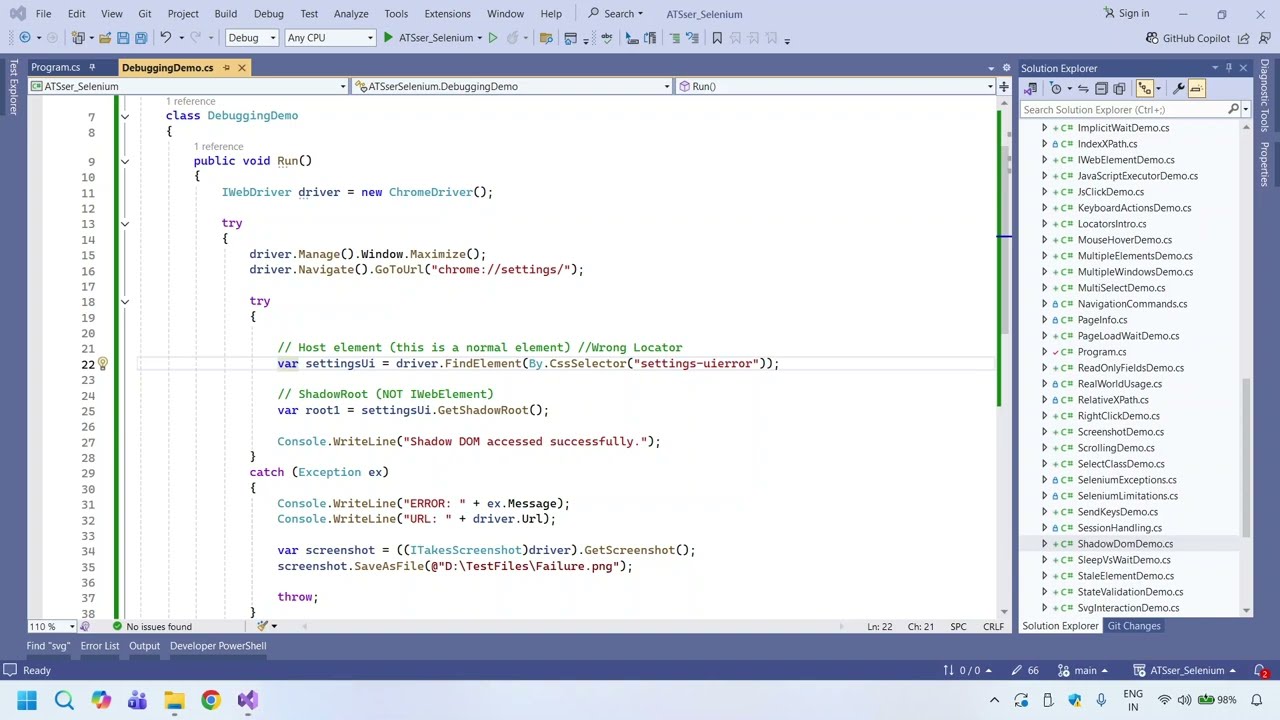Collapse the class DebuggingDemo outlining toggle

point(124,117)
